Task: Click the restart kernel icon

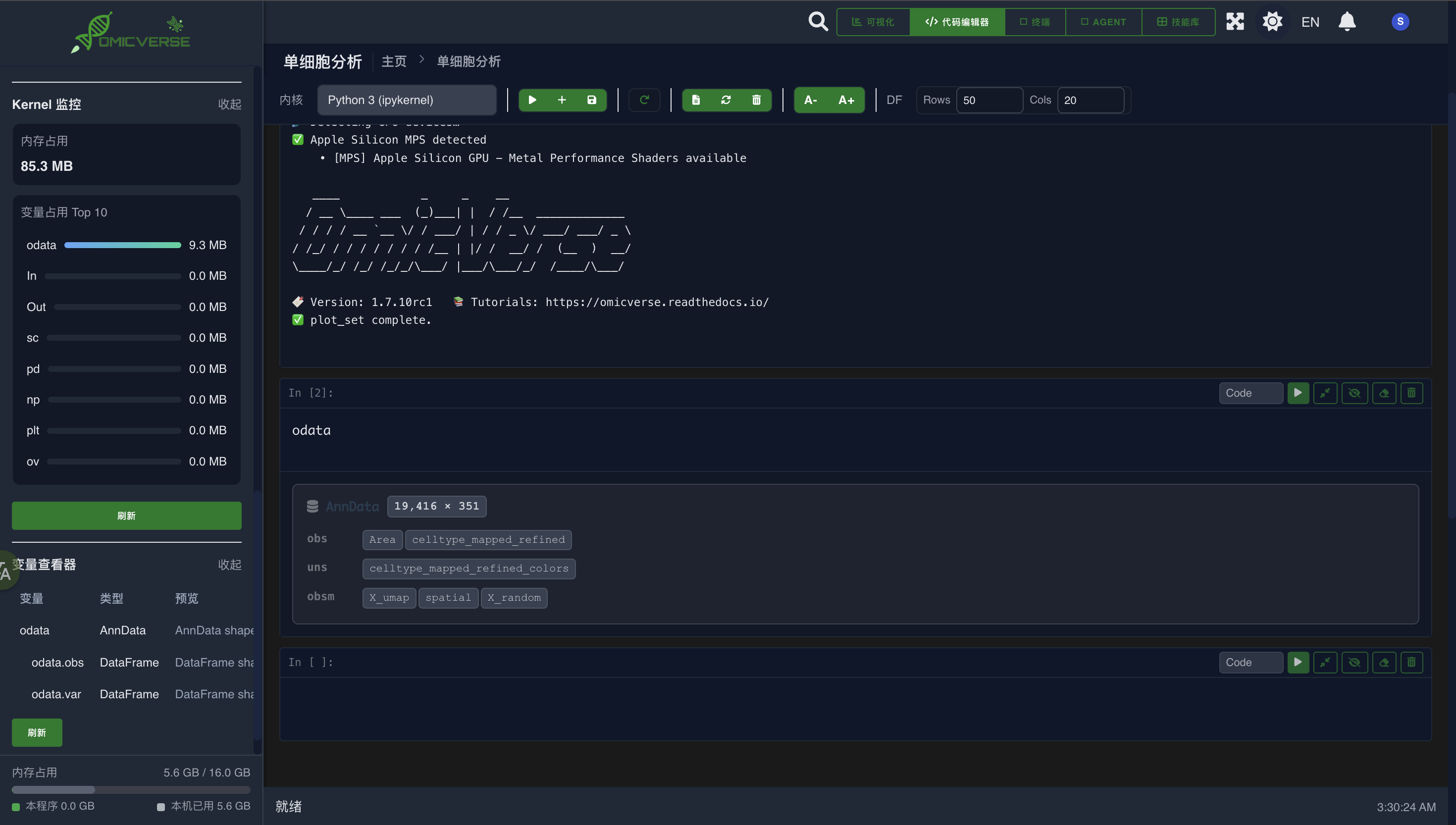Action: pos(644,100)
